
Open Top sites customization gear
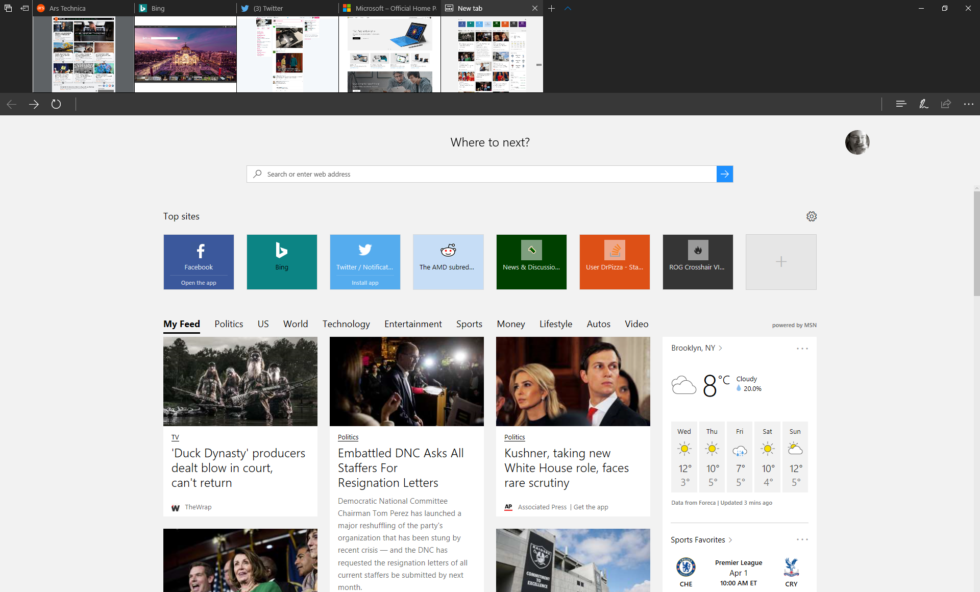click(811, 216)
